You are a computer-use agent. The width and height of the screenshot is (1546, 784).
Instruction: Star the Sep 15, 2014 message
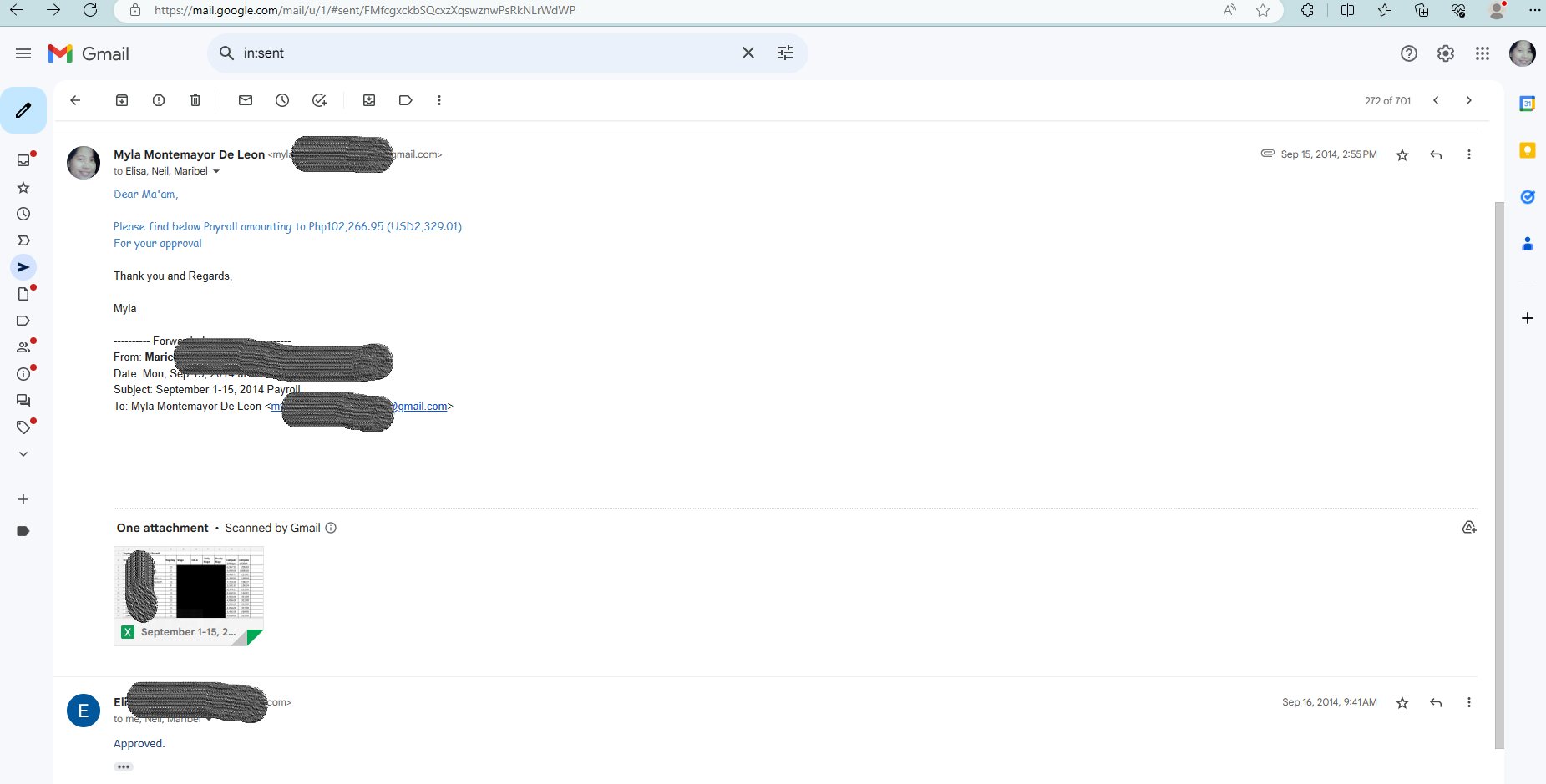[1402, 155]
